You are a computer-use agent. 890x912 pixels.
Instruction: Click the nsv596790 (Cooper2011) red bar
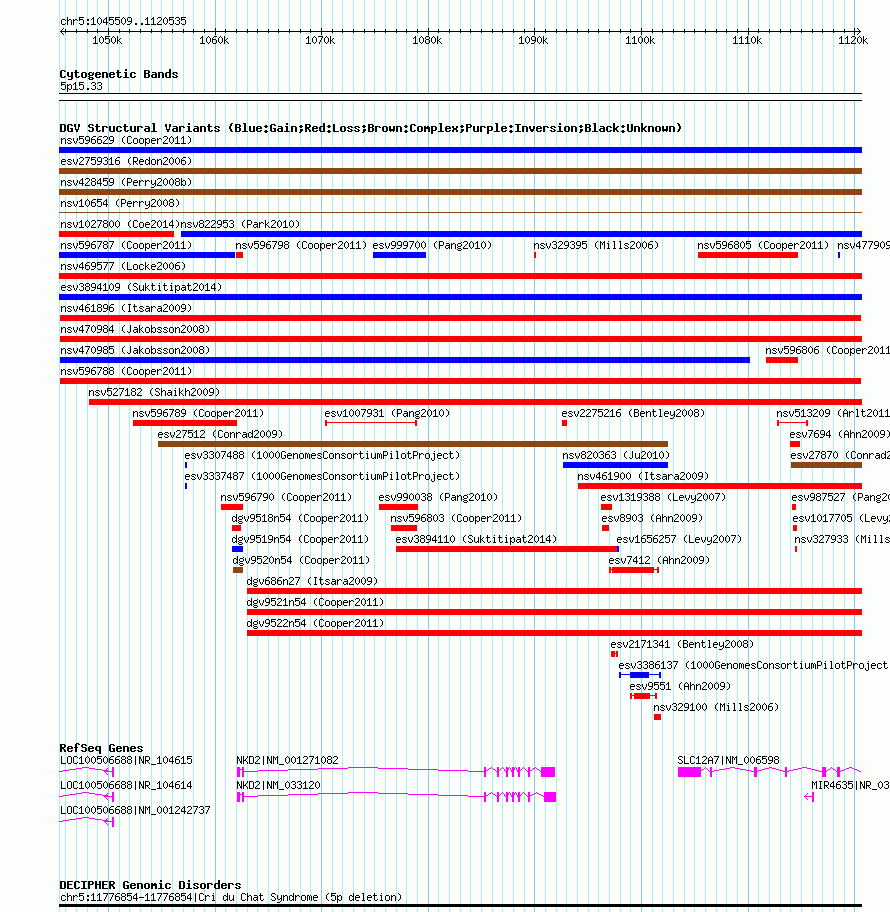coord(232,507)
